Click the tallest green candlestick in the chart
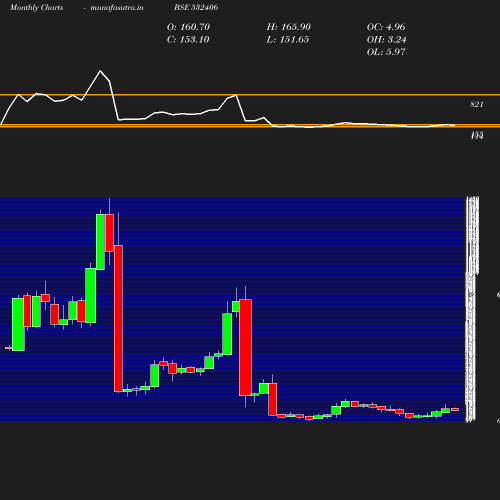 100,242
